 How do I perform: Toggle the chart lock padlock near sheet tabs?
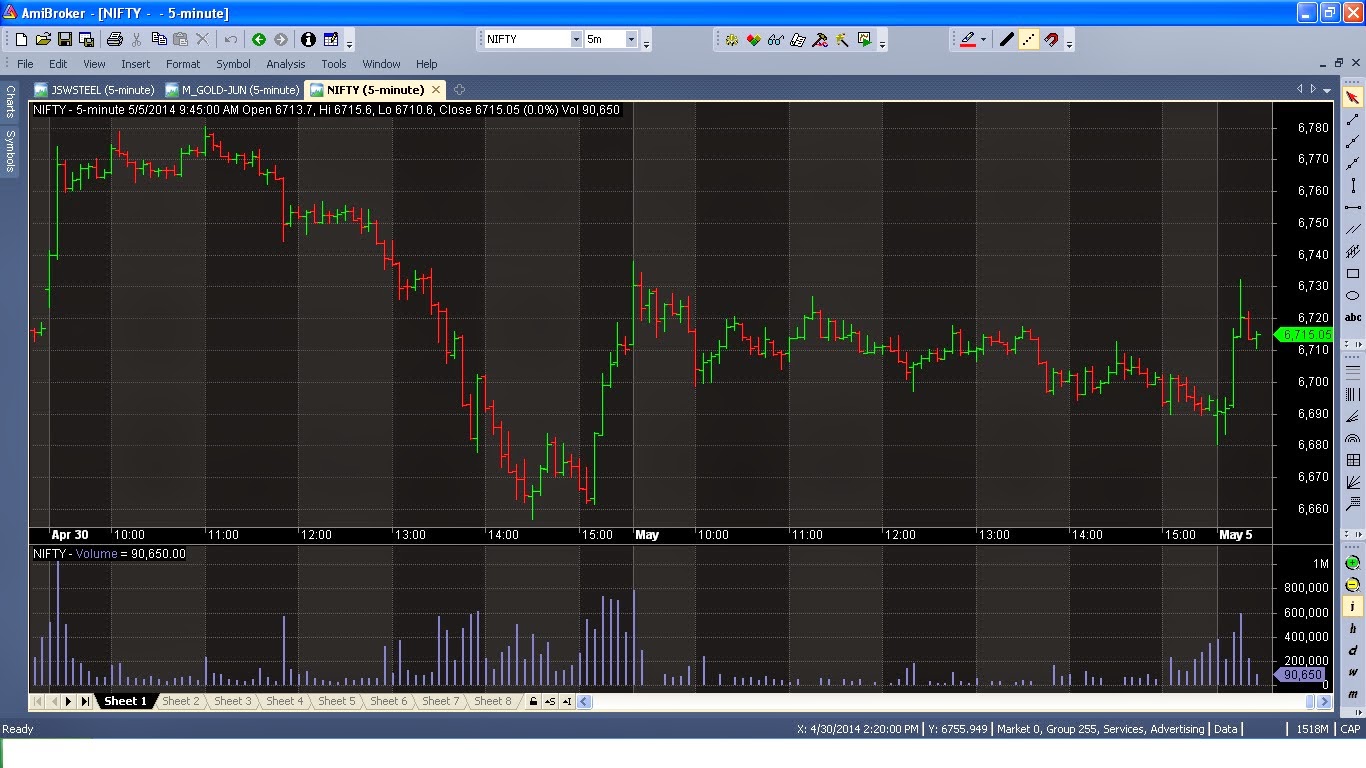(x=533, y=701)
